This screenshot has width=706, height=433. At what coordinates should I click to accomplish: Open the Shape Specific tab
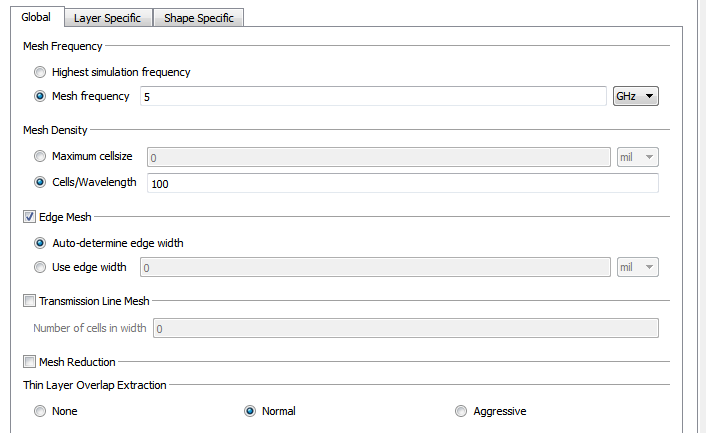[198, 18]
